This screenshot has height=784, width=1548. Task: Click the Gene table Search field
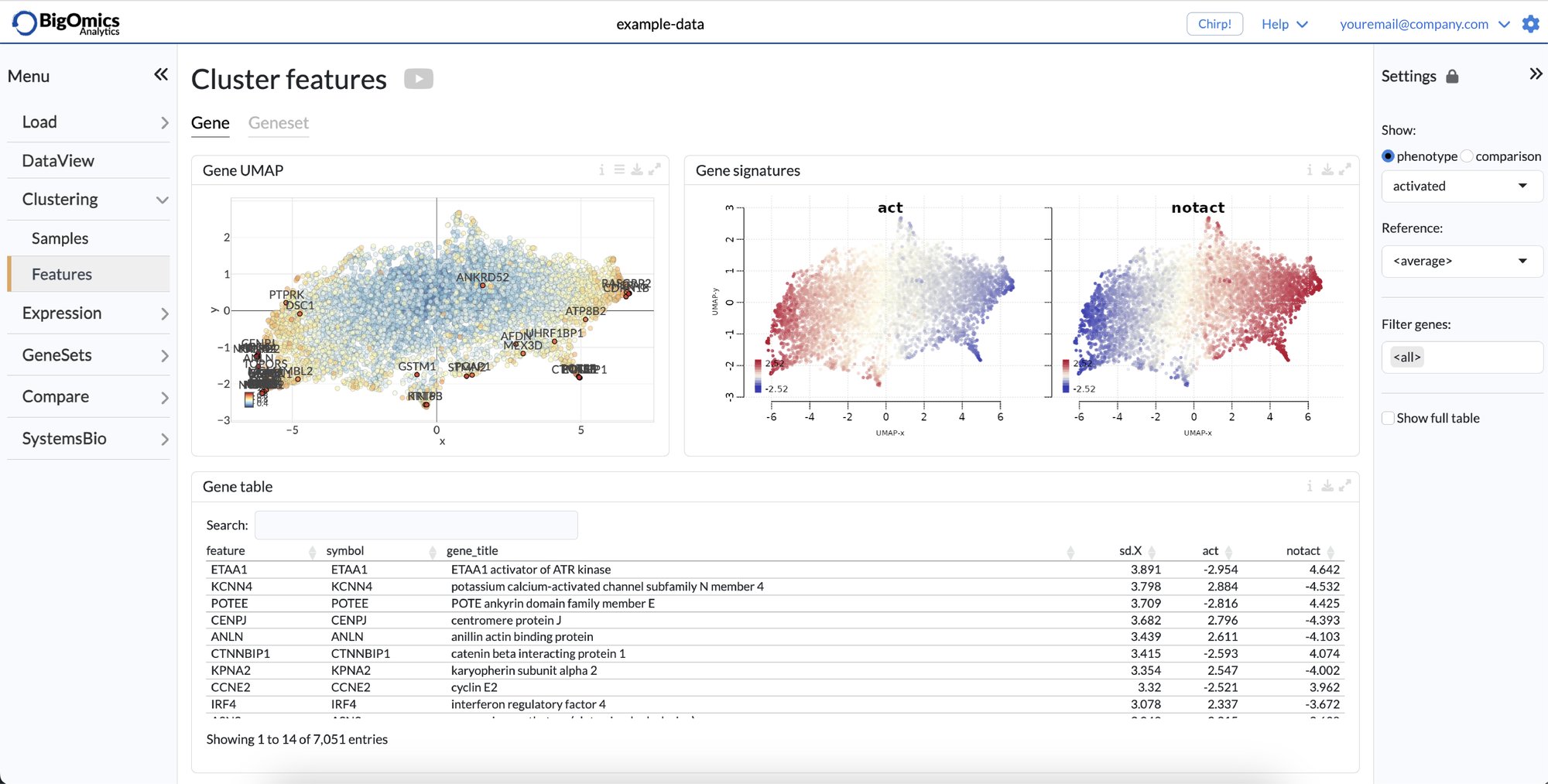coord(416,526)
